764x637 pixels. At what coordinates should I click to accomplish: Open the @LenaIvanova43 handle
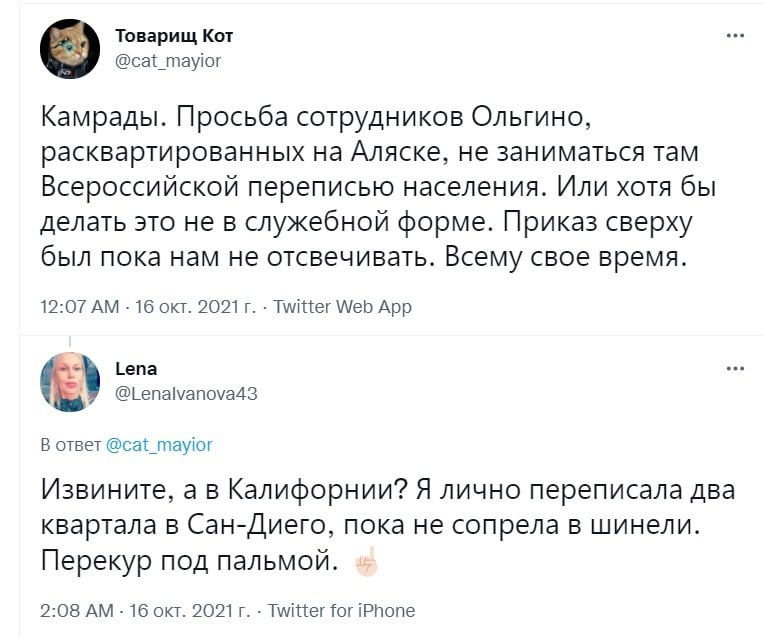[187, 393]
